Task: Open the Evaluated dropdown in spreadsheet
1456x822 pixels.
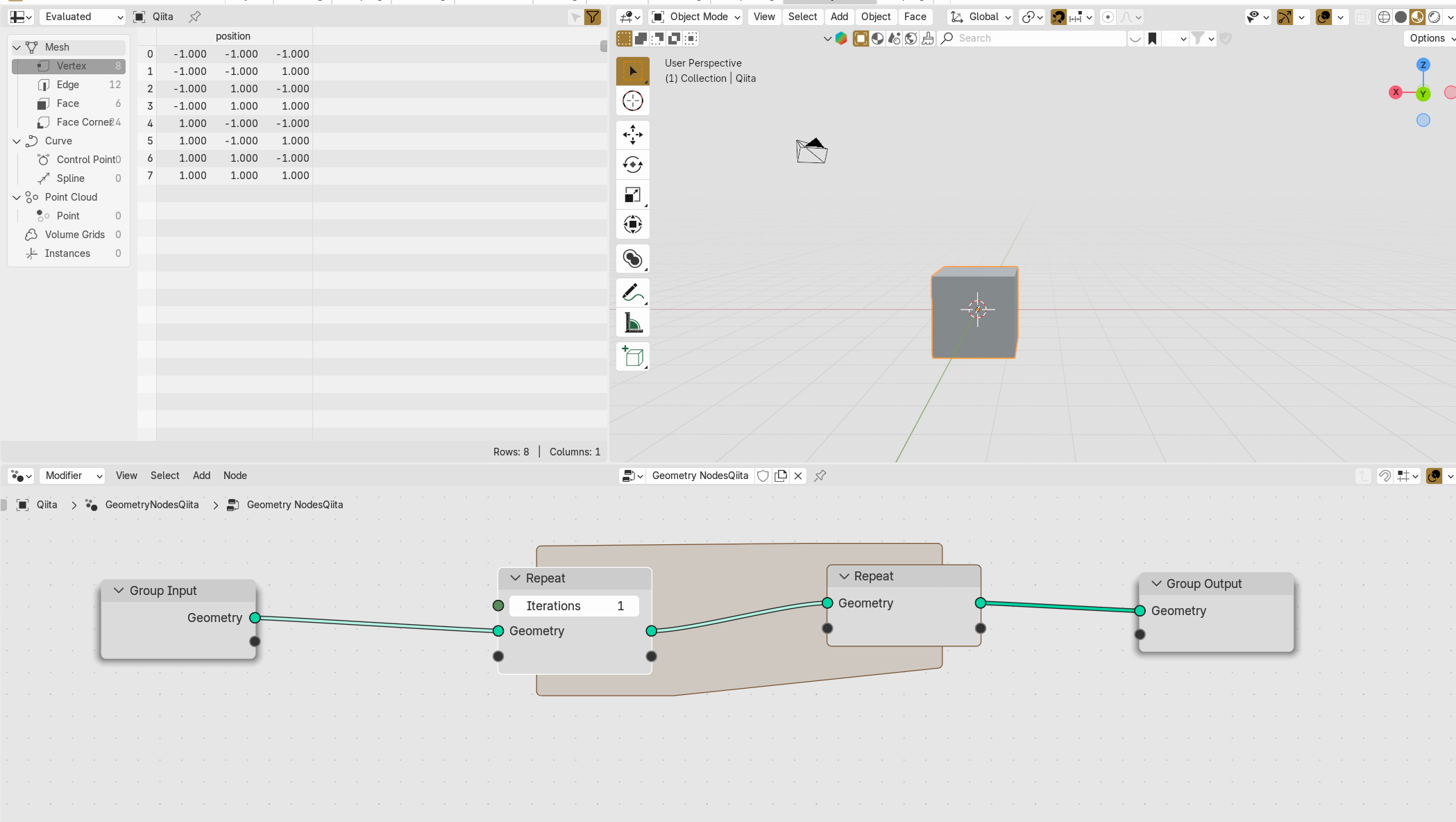Action: [83, 17]
